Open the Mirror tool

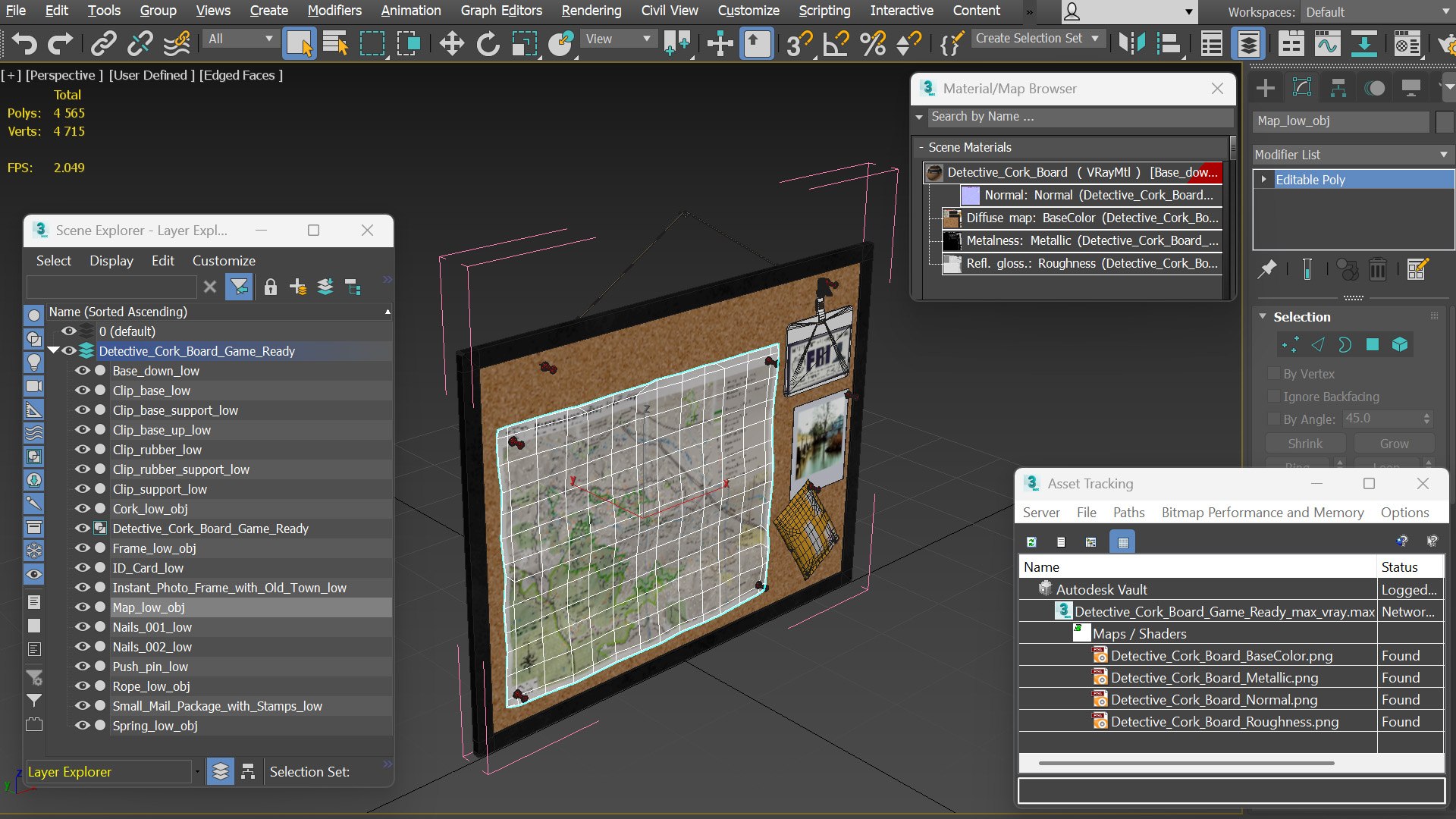point(1131,43)
